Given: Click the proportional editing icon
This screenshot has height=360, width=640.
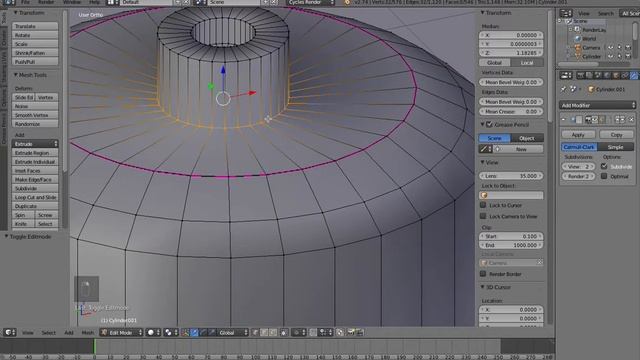Looking at the screenshot, I should point(298,333).
